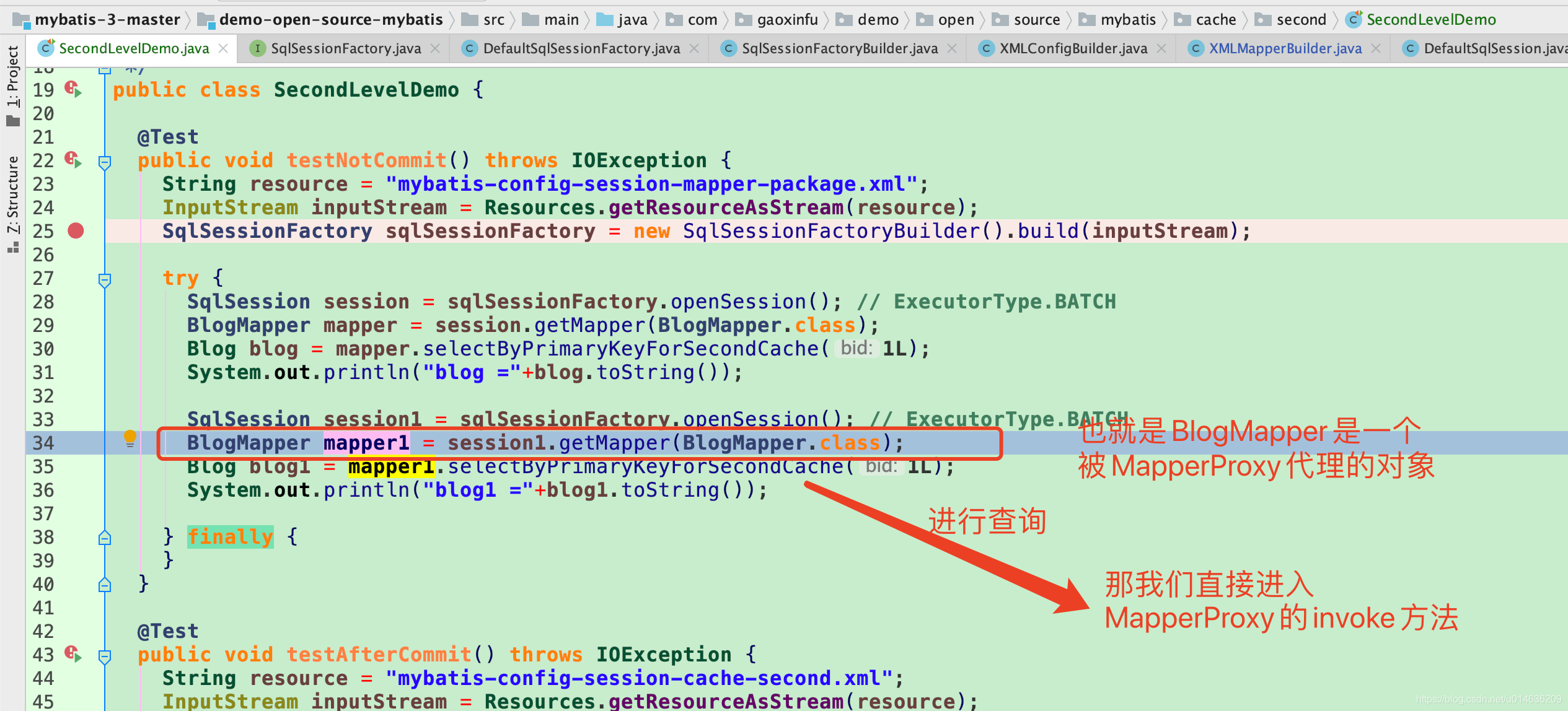
Task: Open the Project tool window
Action: [12, 85]
